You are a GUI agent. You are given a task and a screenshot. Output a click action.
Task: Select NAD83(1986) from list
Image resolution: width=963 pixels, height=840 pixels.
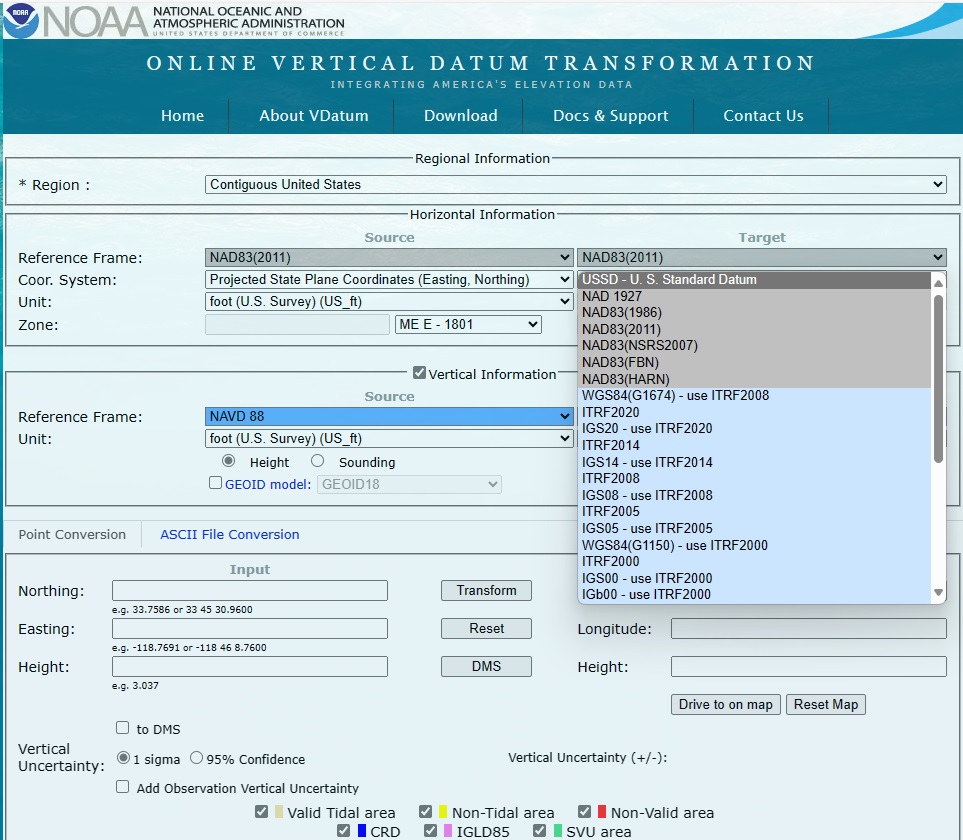point(754,313)
